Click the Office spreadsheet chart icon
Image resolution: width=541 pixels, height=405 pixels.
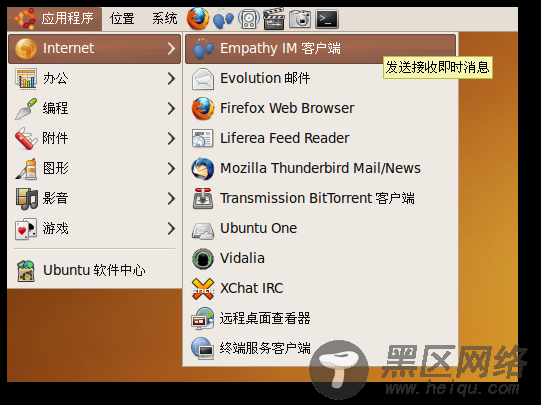click(26, 79)
